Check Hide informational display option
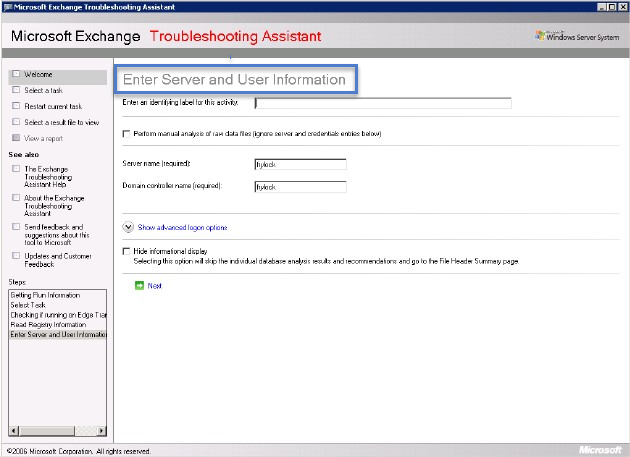Image resolution: width=630 pixels, height=457 pixels. (x=126, y=251)
